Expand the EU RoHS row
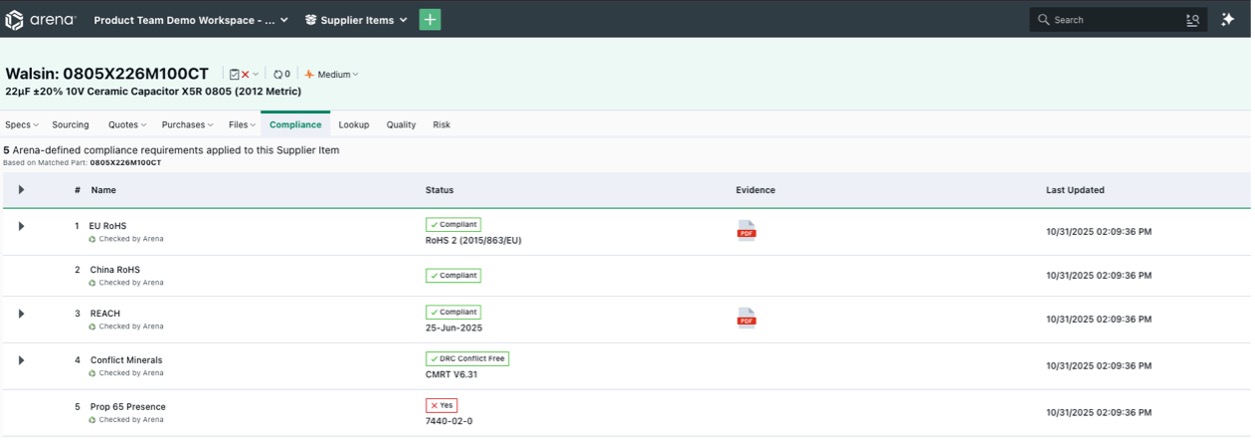The image size is (1255, 440). tap(21, 226)
